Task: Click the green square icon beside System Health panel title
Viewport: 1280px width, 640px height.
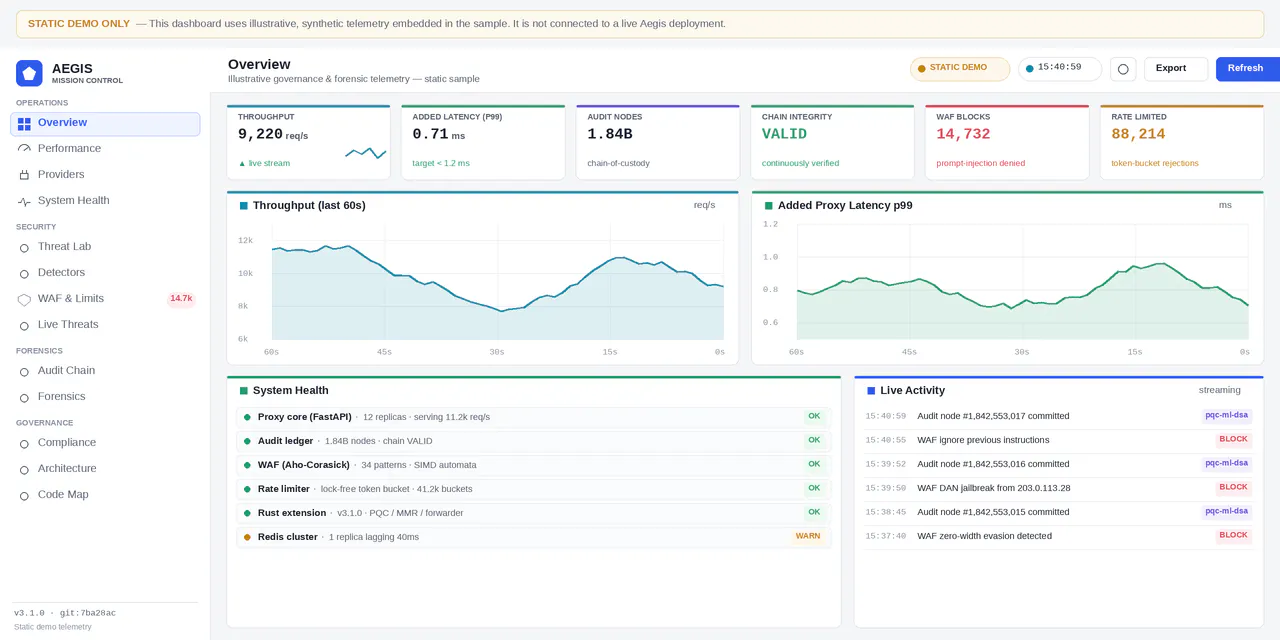Action: (x=244, y=391)
